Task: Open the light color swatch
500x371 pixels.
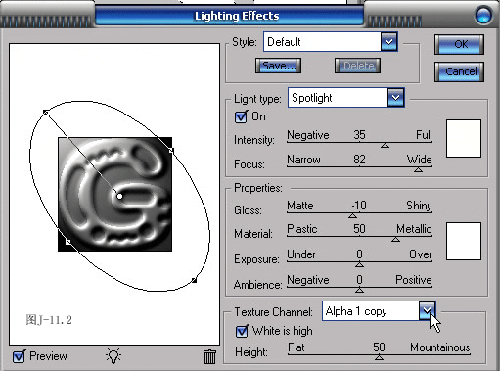Action: coord(463,138)
